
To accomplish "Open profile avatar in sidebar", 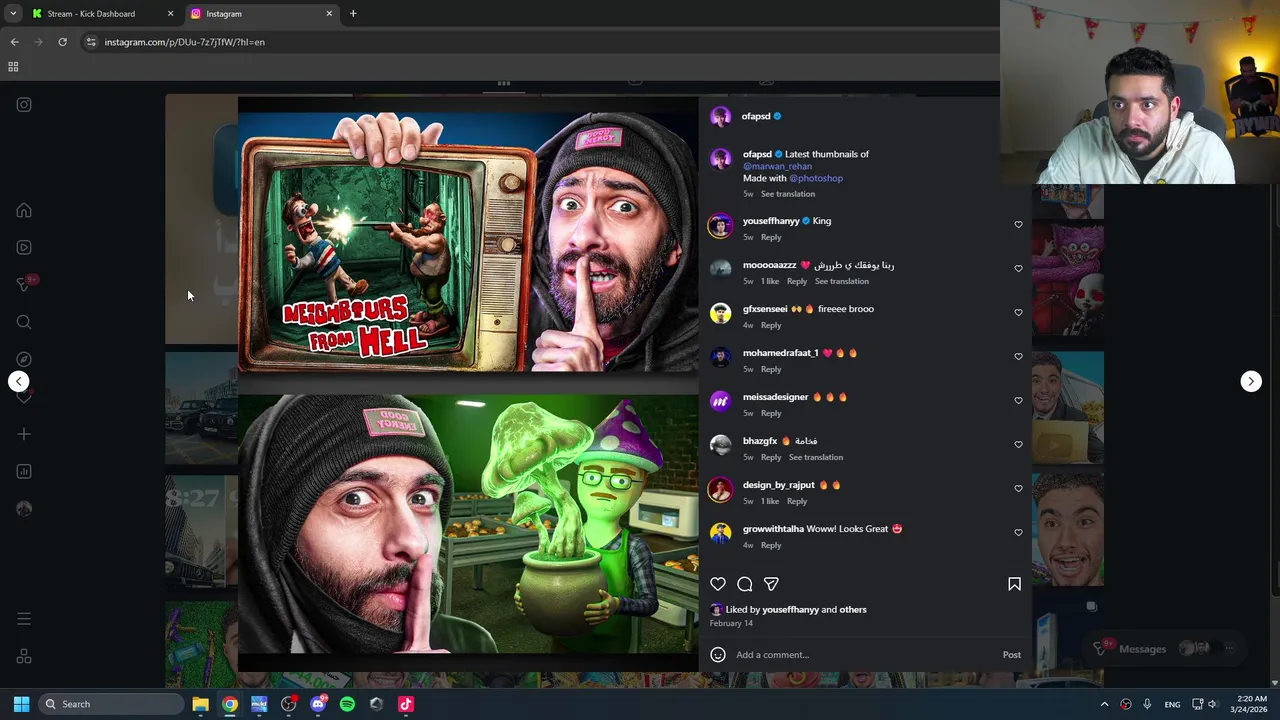I will pyautogui.click(x=24, y=509).
